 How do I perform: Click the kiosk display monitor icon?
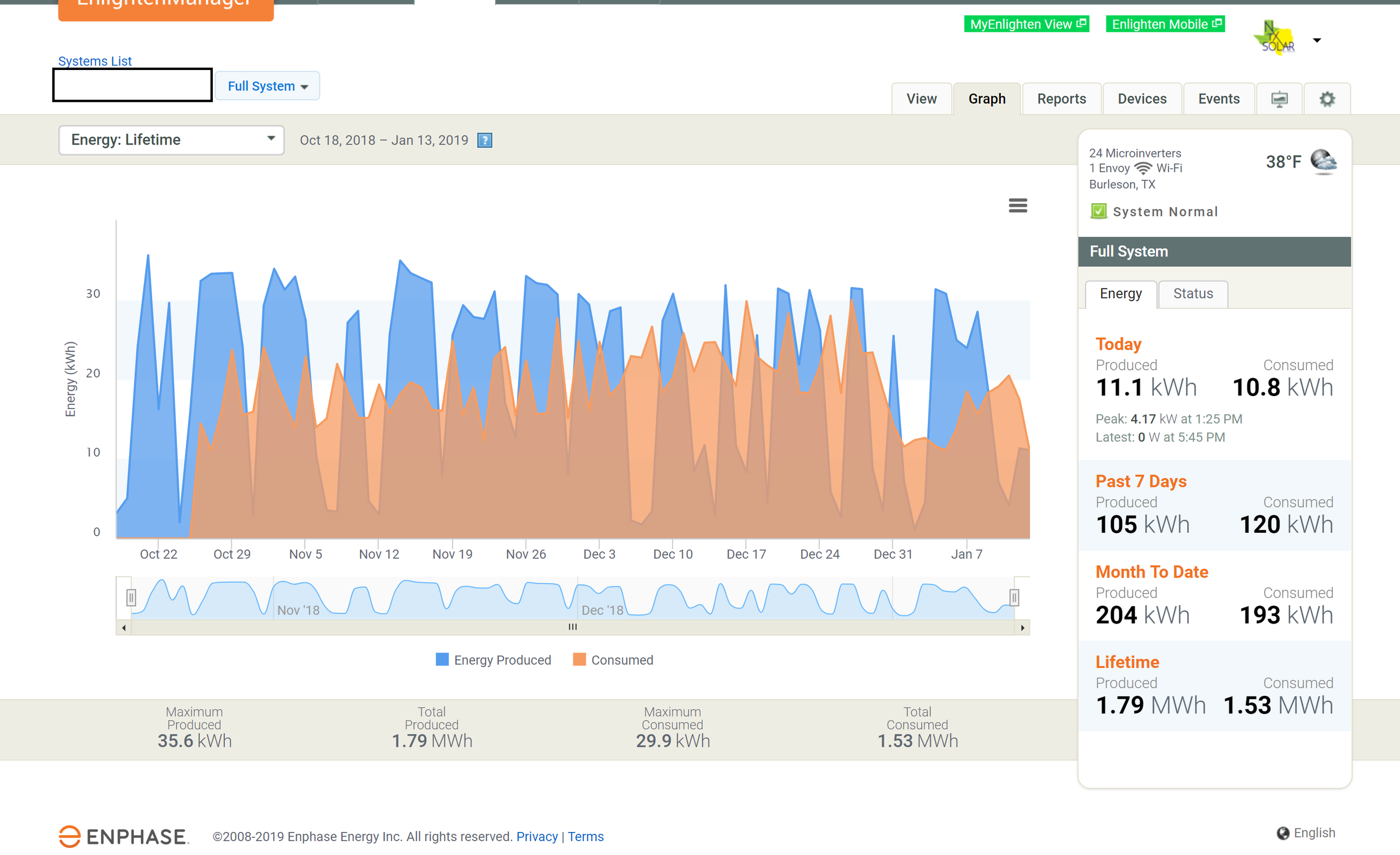pyautogui.click(x=1279, y=99)
